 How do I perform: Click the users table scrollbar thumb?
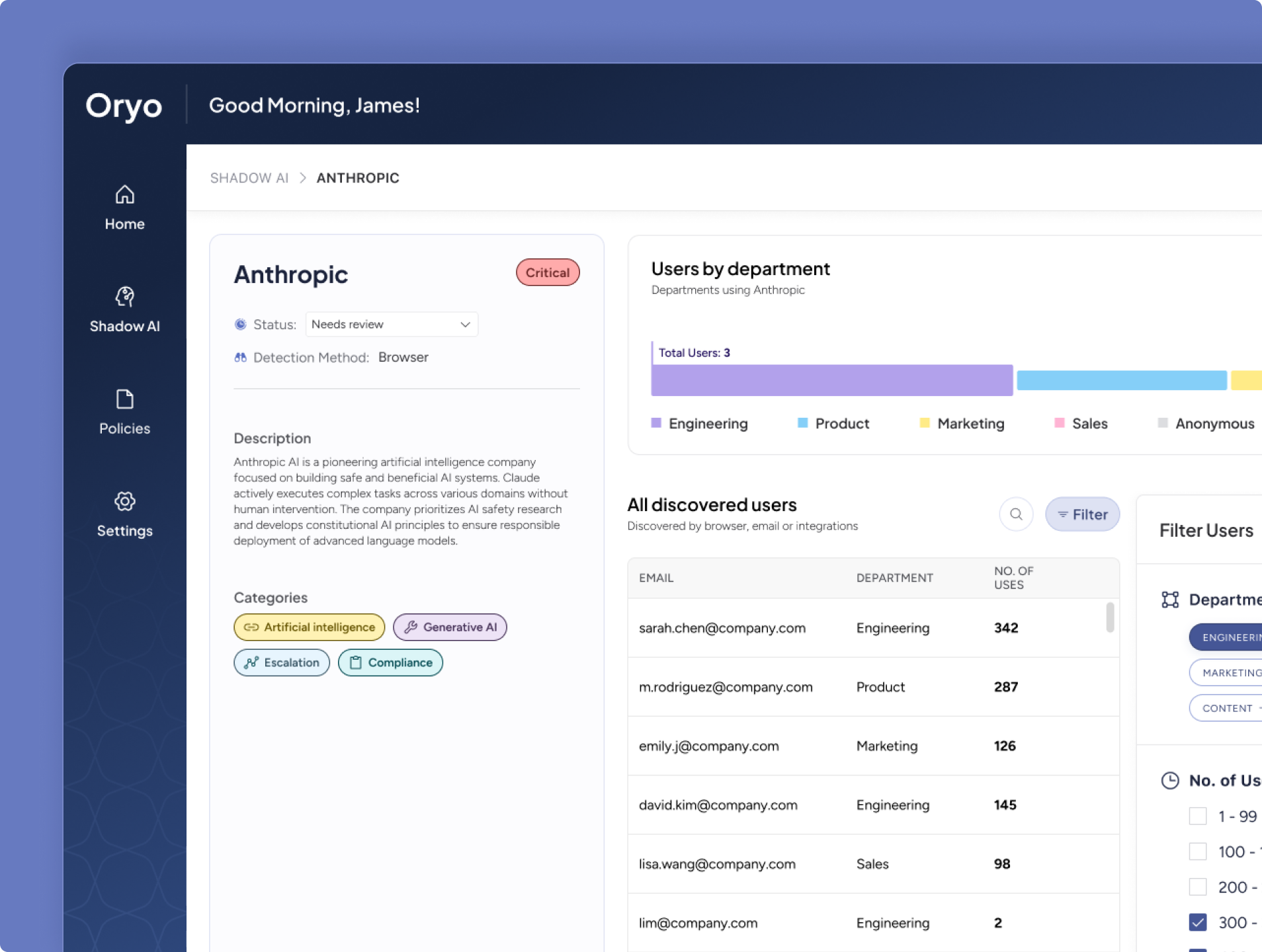tap(1110, 617)
